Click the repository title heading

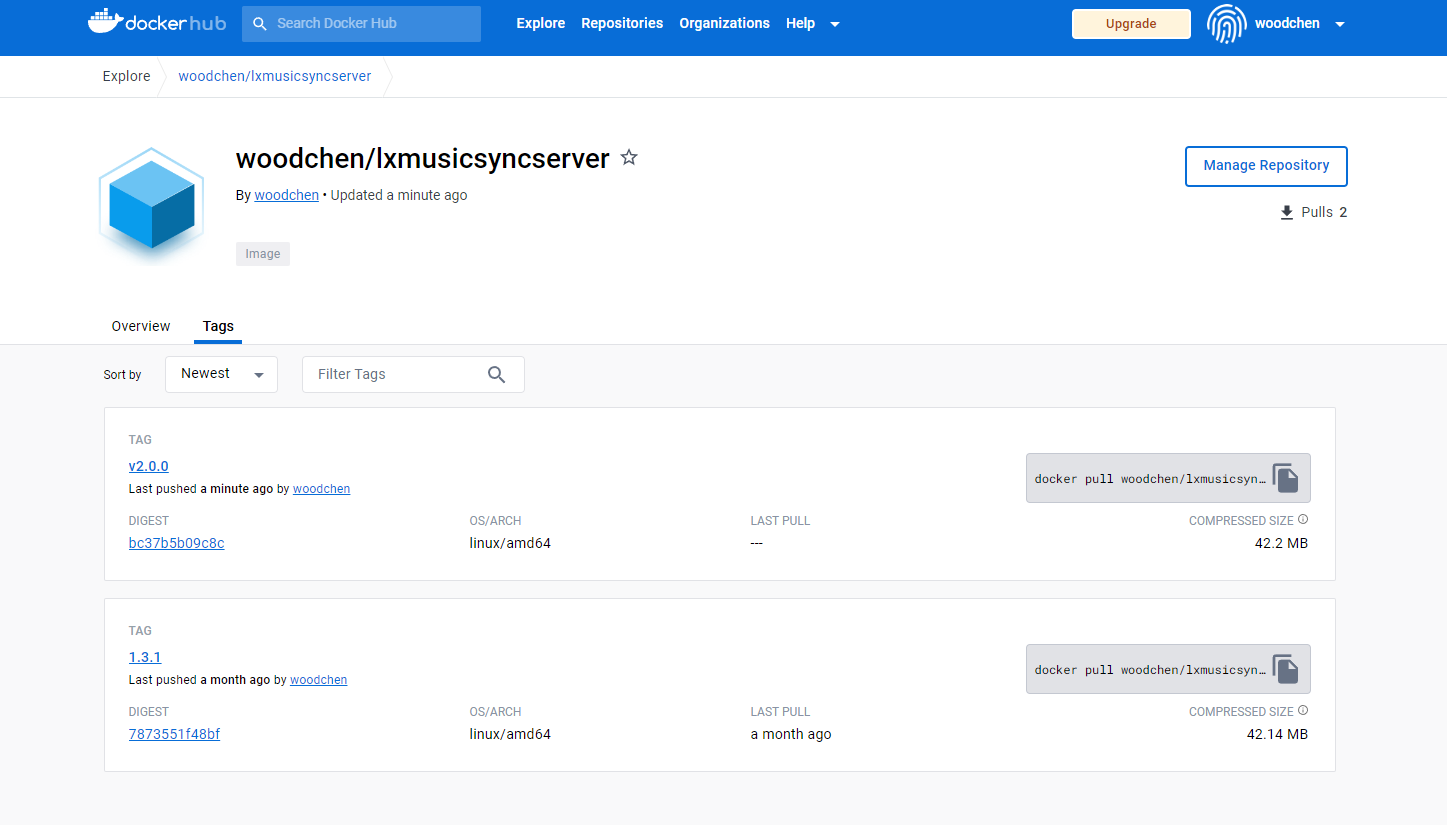(422, 158)
